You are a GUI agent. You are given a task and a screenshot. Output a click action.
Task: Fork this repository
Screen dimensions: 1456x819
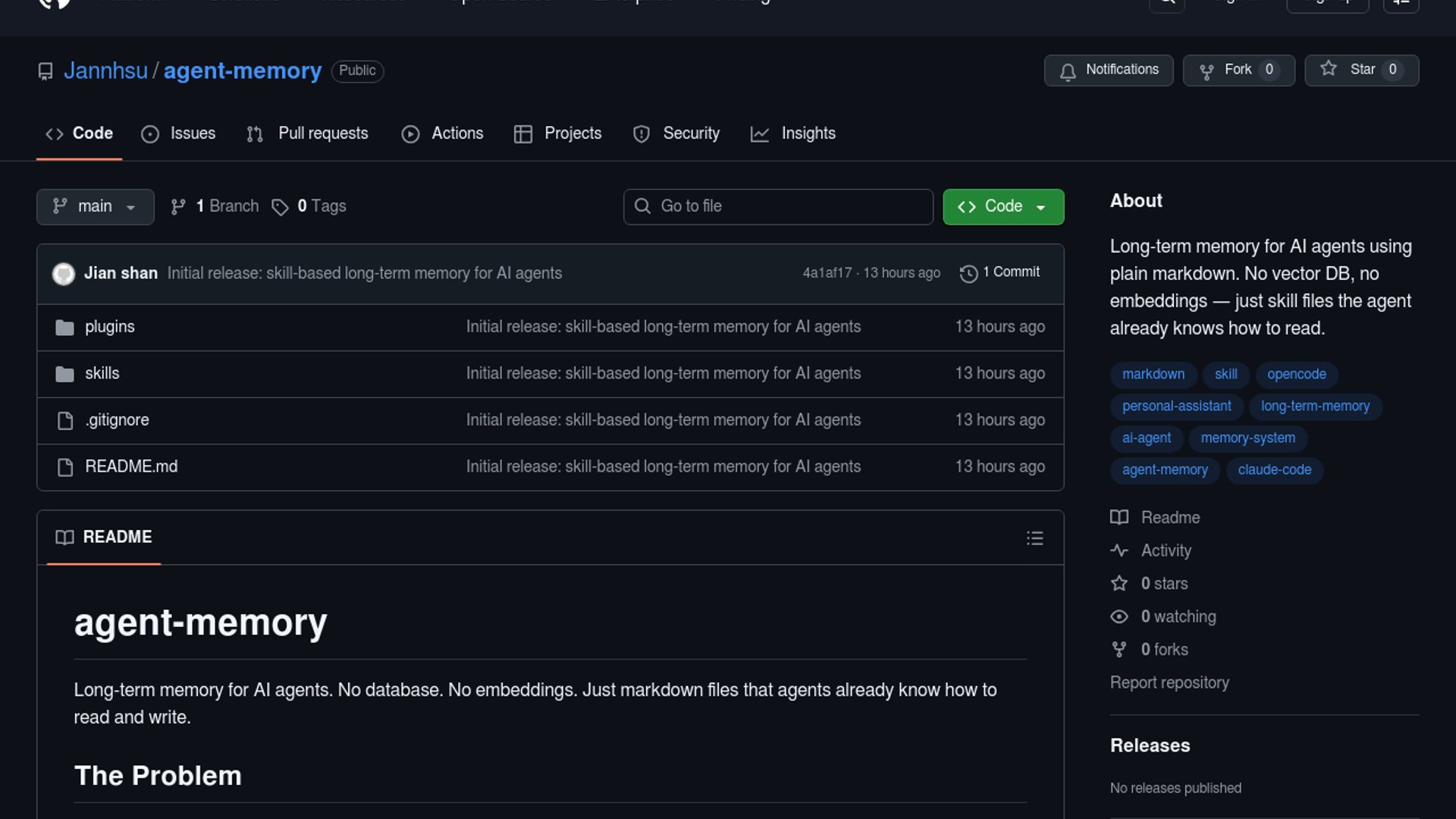[1238, 71]
